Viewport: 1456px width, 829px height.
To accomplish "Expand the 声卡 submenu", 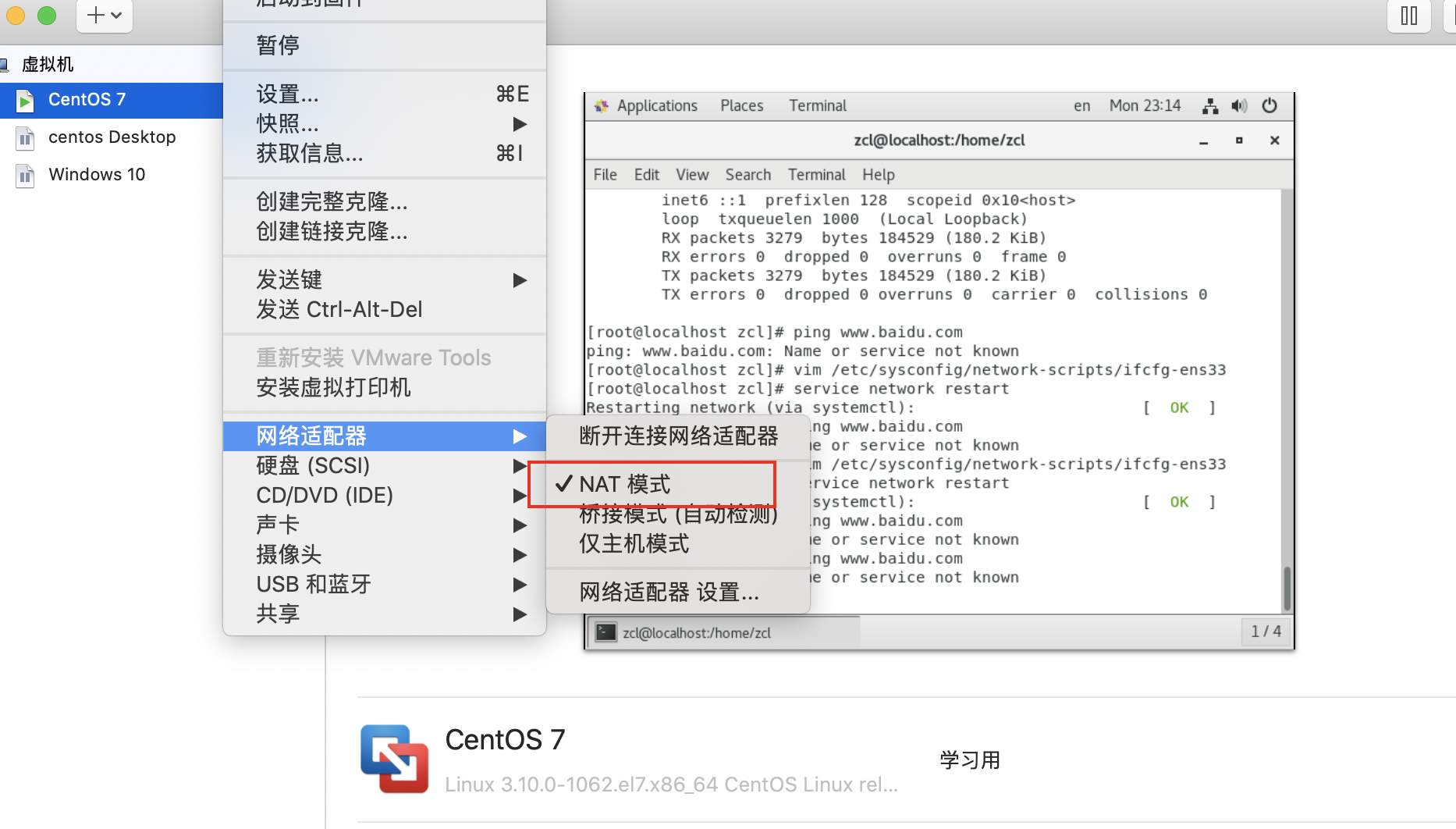I will (x=384, y=525).
